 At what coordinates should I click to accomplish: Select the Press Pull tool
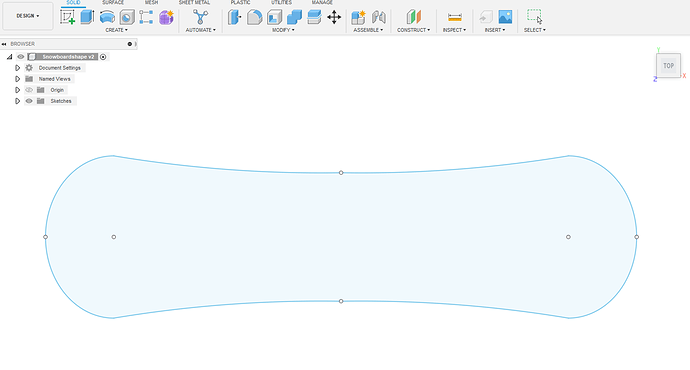point(235,17)
